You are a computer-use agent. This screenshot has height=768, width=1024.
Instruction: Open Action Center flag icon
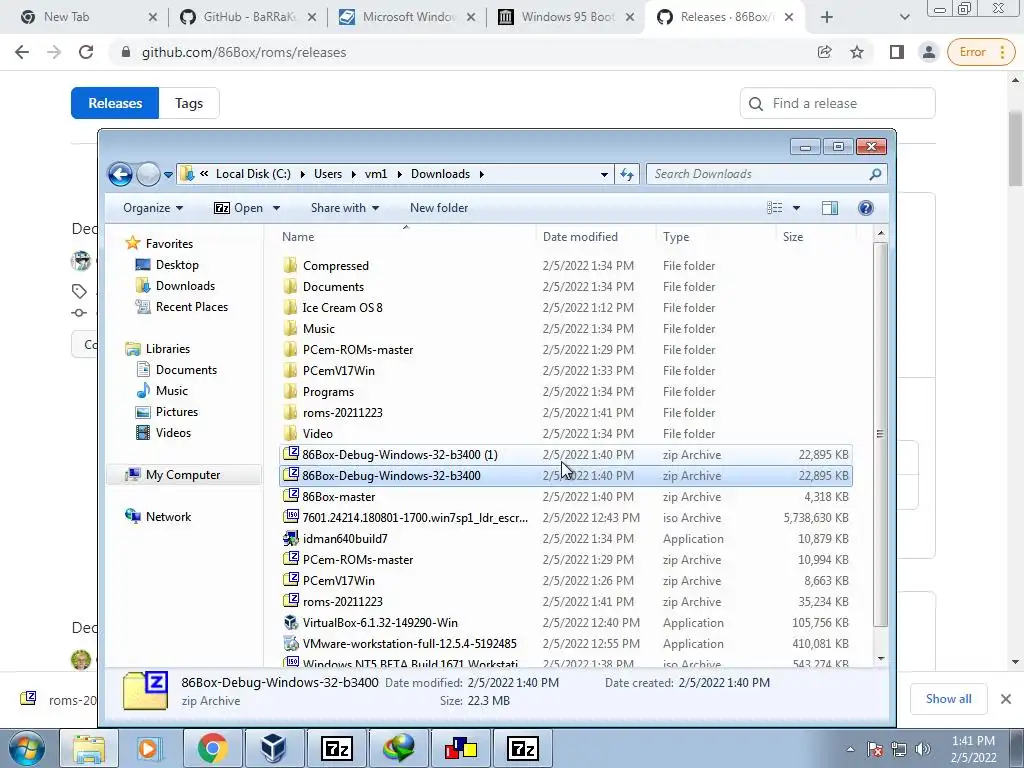(875, 749)
